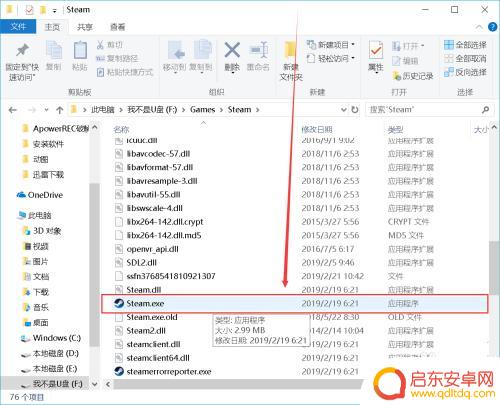This screenshot has height=405, width=500.
Task: Click 此电脑 in the address path
Action: pyautogui.click(x=103, y=110)
